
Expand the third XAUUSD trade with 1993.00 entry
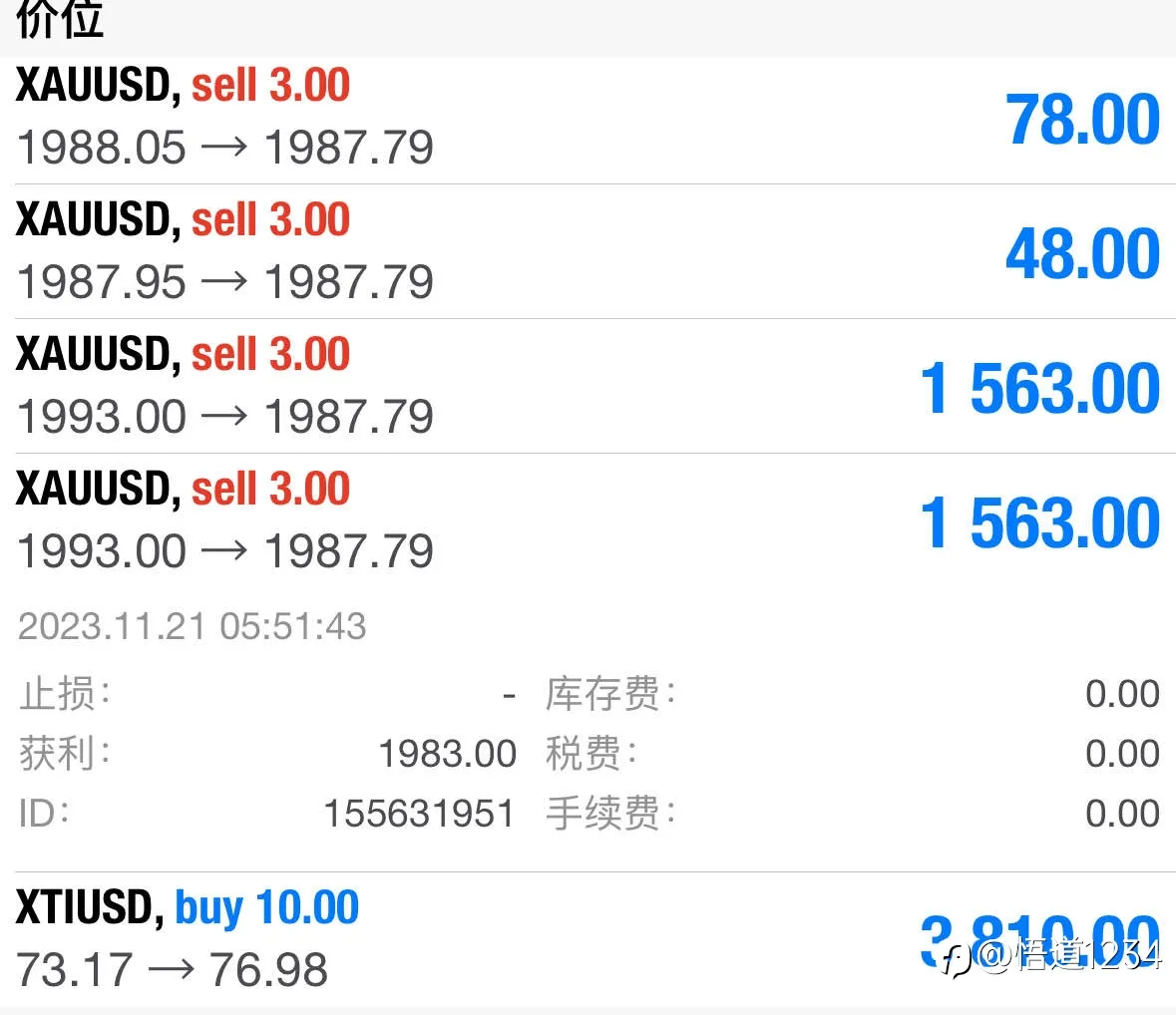tap(588, 385)
